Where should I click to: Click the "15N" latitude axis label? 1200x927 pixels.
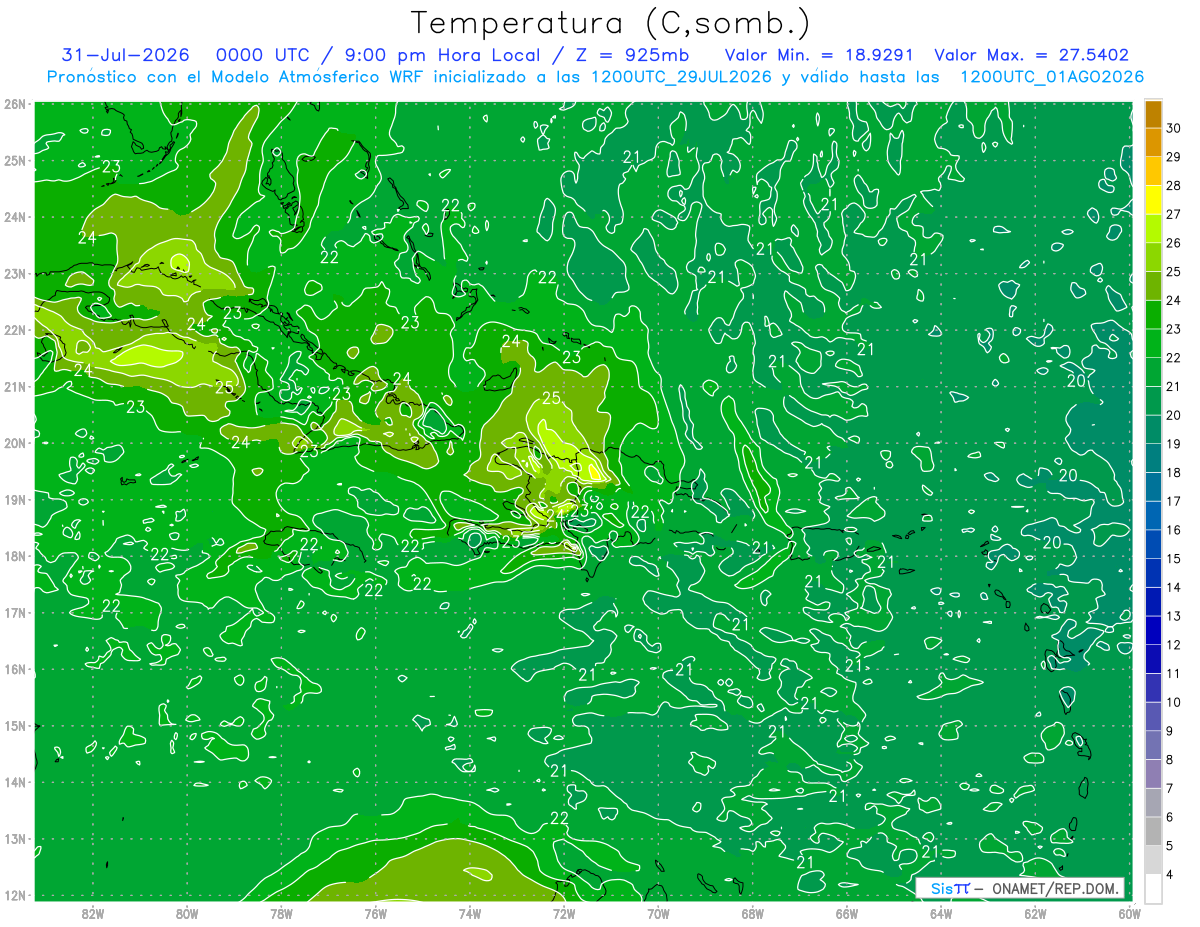point(14,726)
